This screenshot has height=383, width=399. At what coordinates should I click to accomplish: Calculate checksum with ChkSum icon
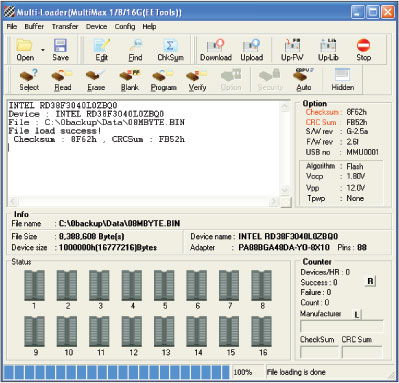(170, 50)
